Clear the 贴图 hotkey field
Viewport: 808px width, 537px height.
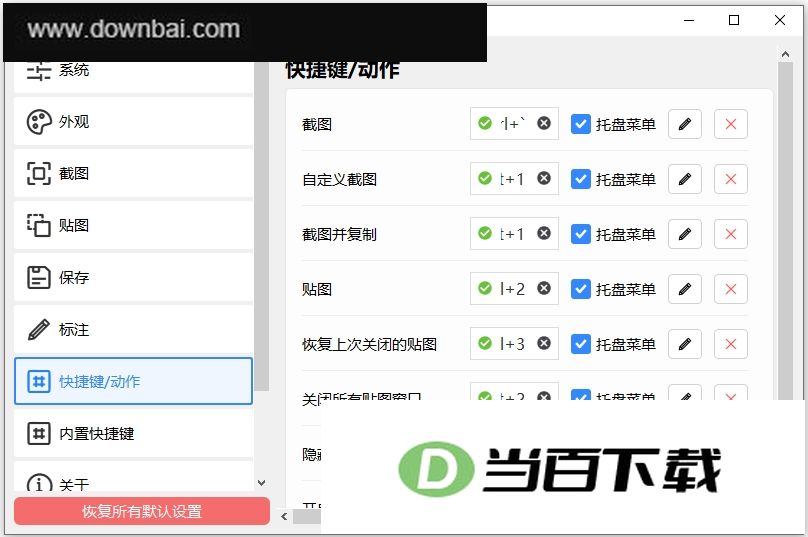(544, 288)
